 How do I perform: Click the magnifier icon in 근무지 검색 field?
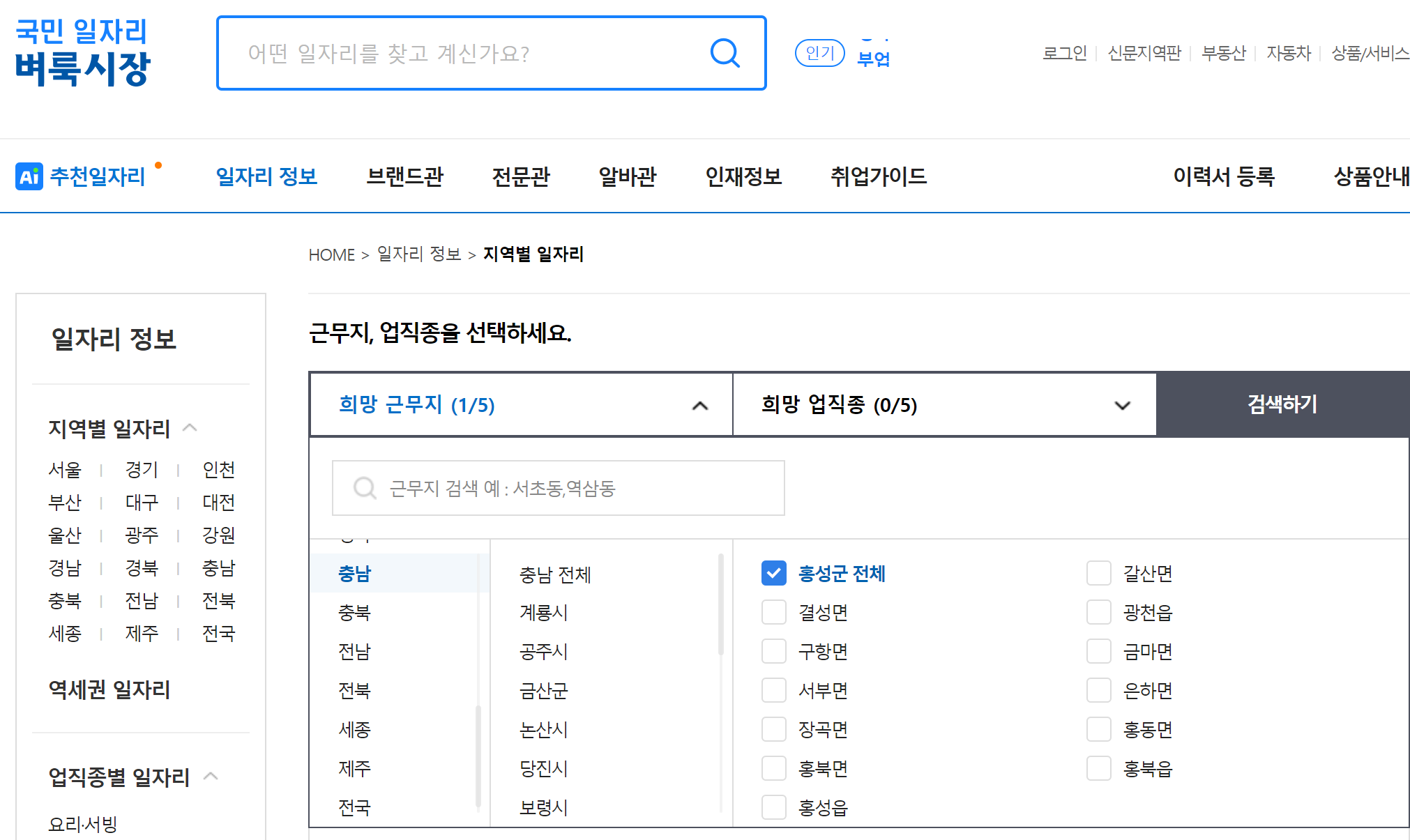pos(365,488)
